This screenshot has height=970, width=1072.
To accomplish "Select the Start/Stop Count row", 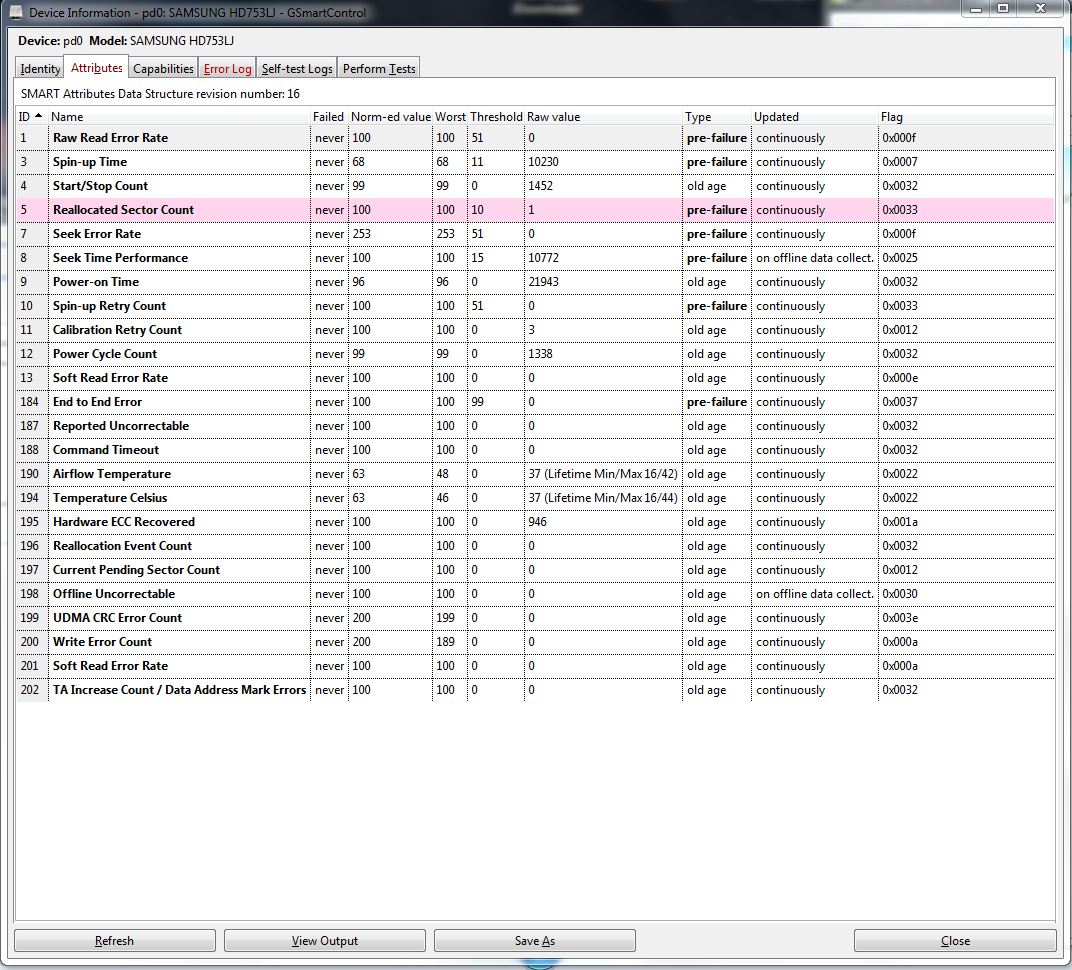I will click(535, 185).
